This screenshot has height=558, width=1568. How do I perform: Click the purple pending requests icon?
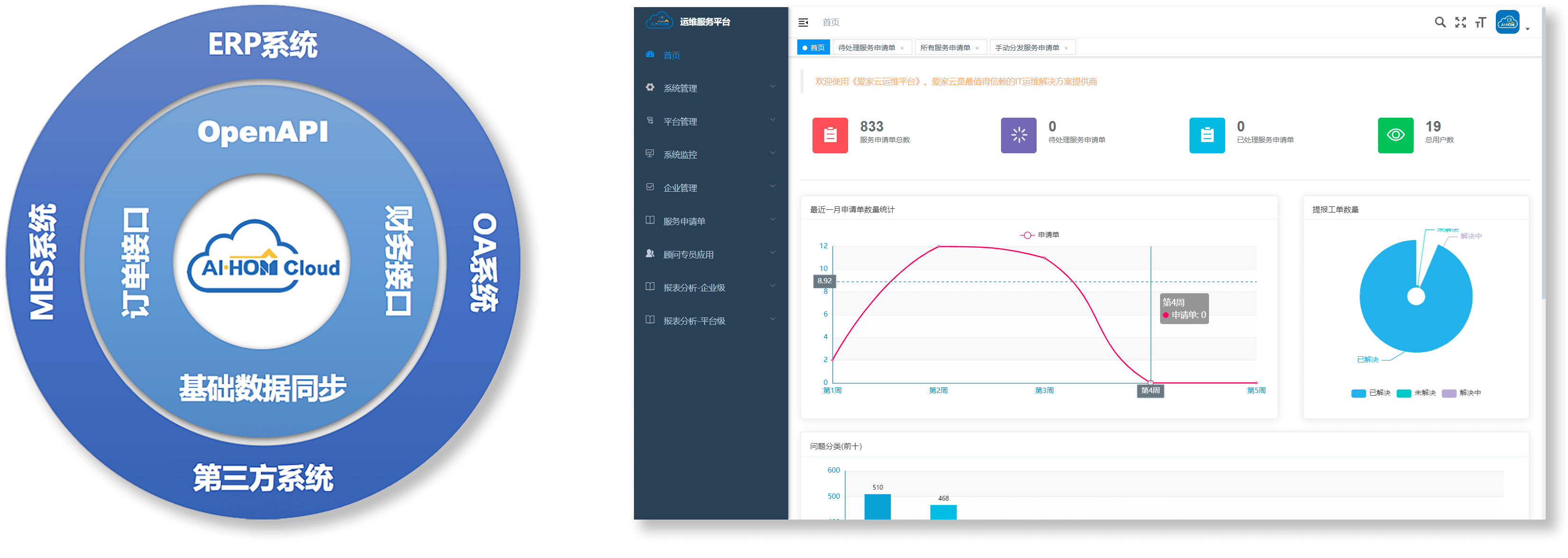[1019, 135]
